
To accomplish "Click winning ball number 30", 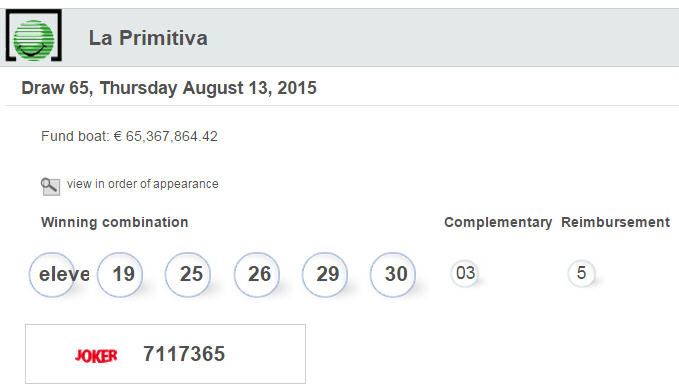I will point(393,275).
